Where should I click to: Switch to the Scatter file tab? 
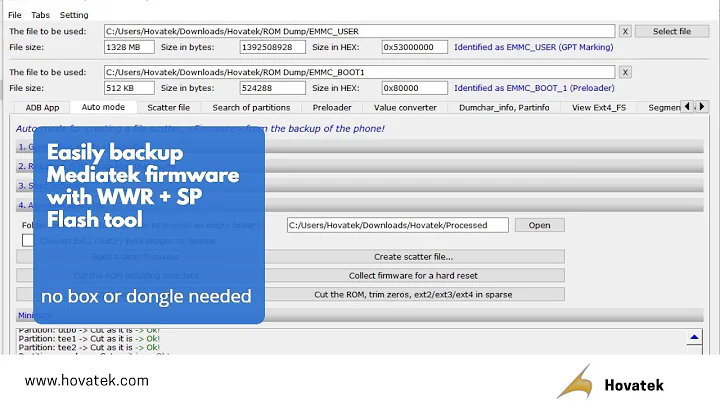[x=169, y=108]
